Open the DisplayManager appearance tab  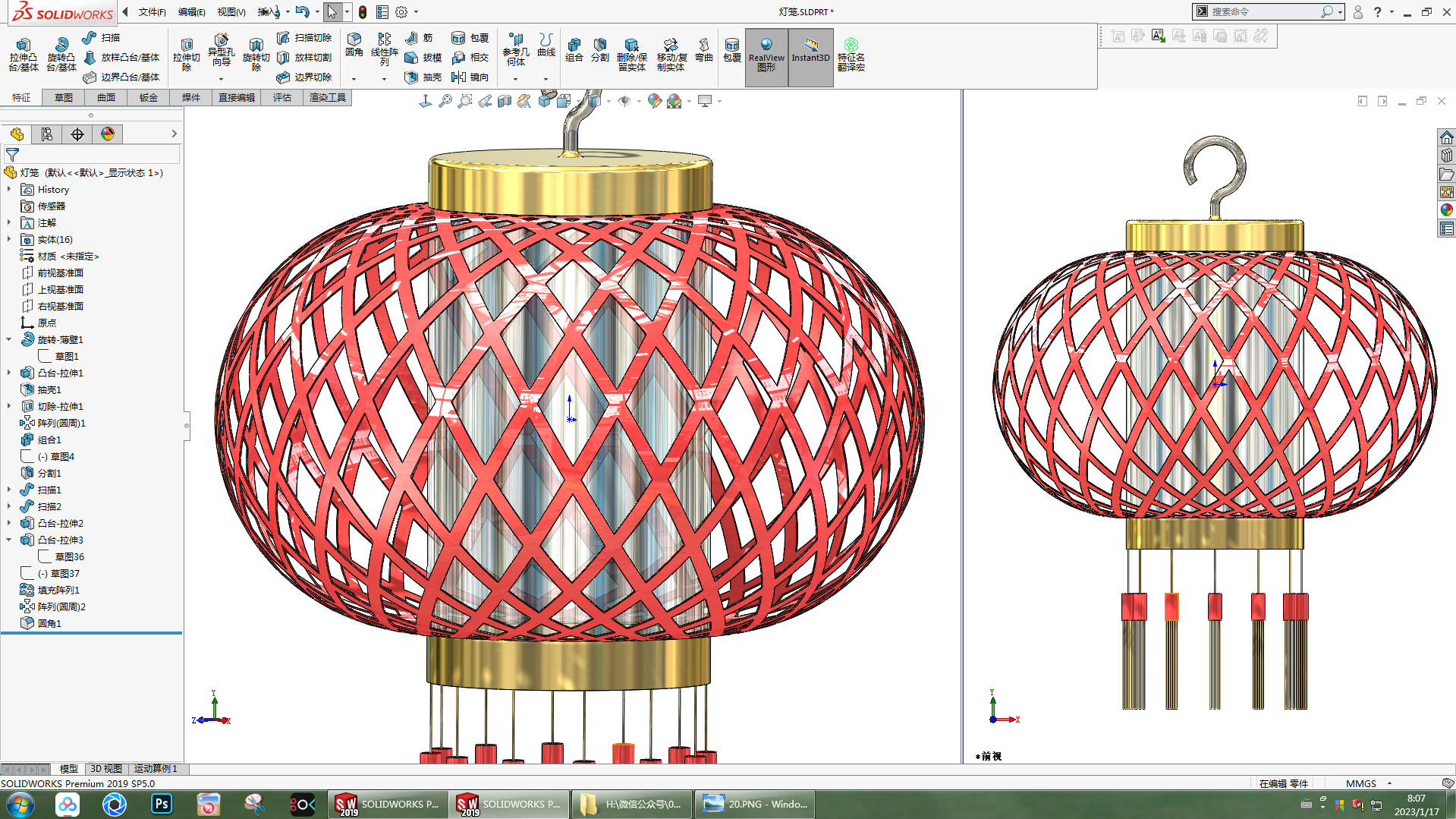tap(108, 134)
